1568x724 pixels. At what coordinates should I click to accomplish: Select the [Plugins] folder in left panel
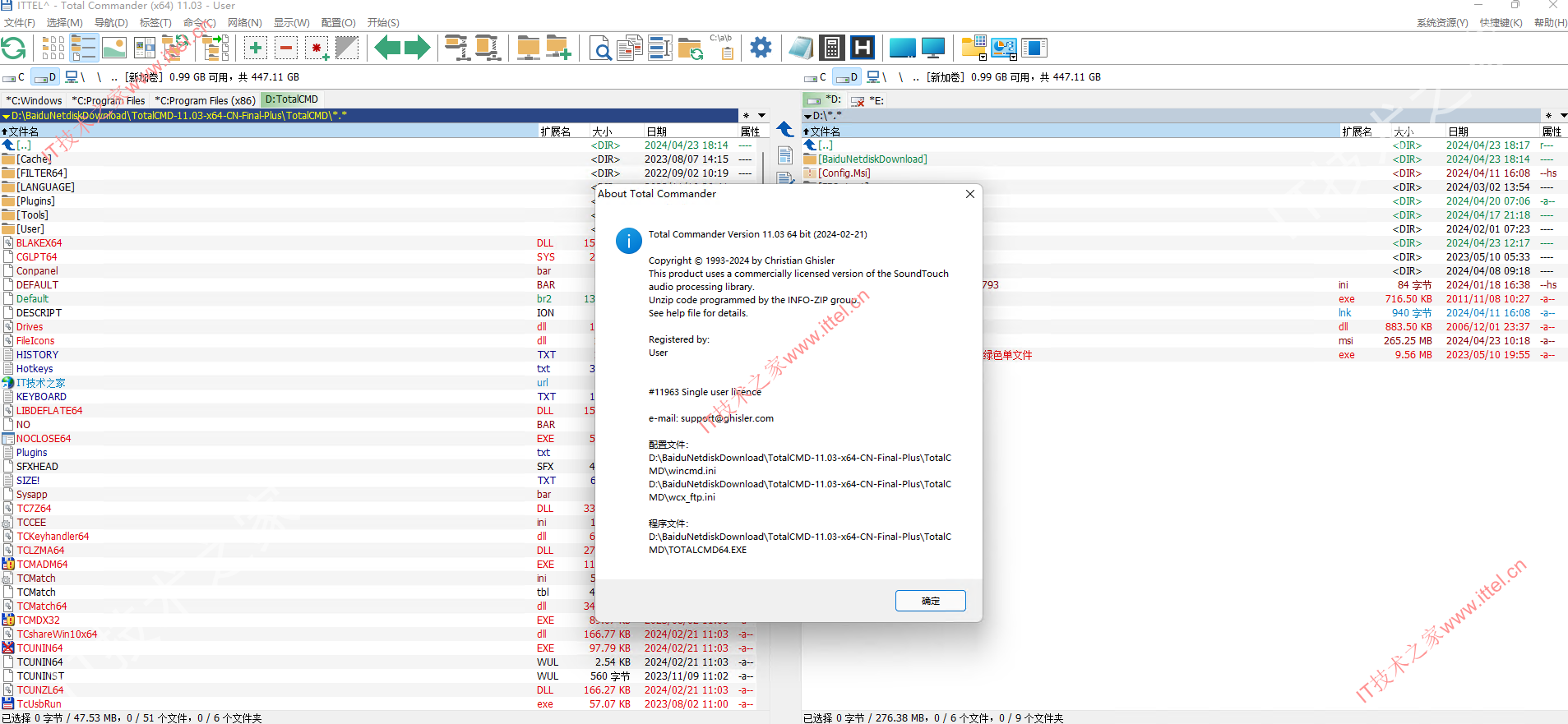click(35, 201)
